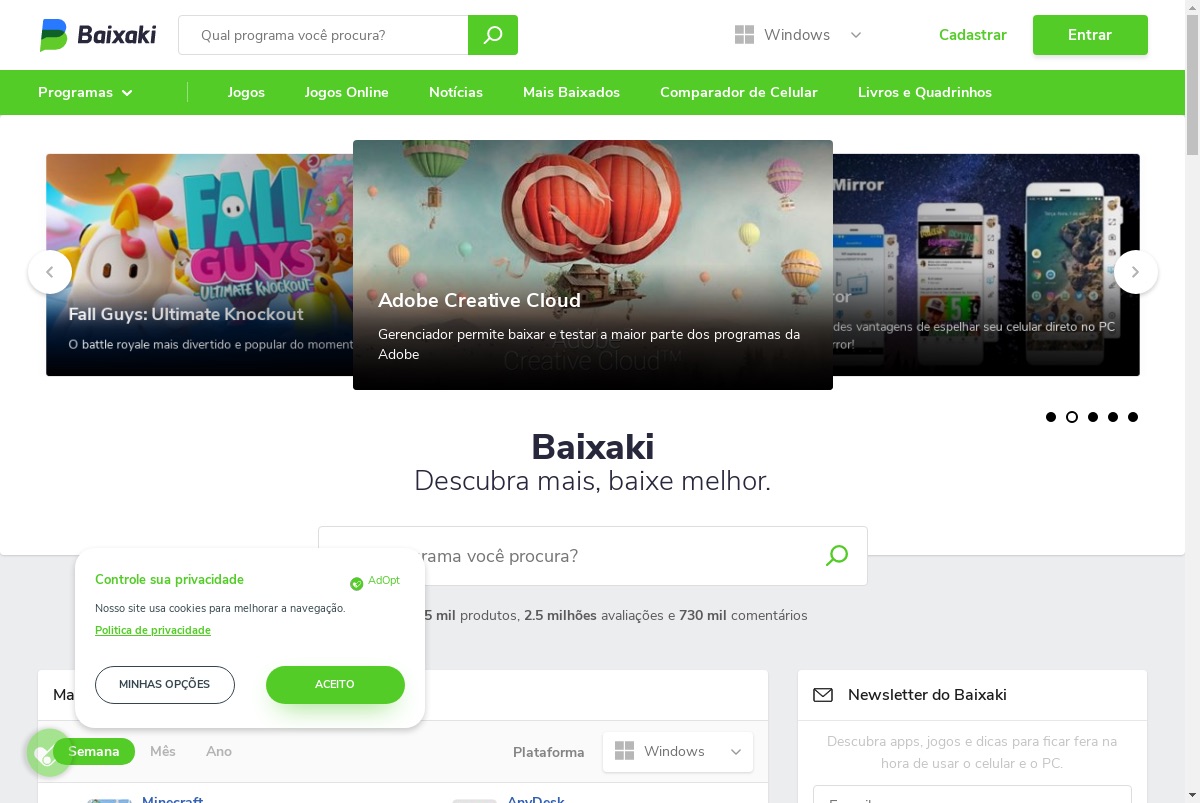This screenshot has width=1200, height=803.
Task: Click the Baixaki logo in the header
Action: pyautogui.click(x=98, y=35)
